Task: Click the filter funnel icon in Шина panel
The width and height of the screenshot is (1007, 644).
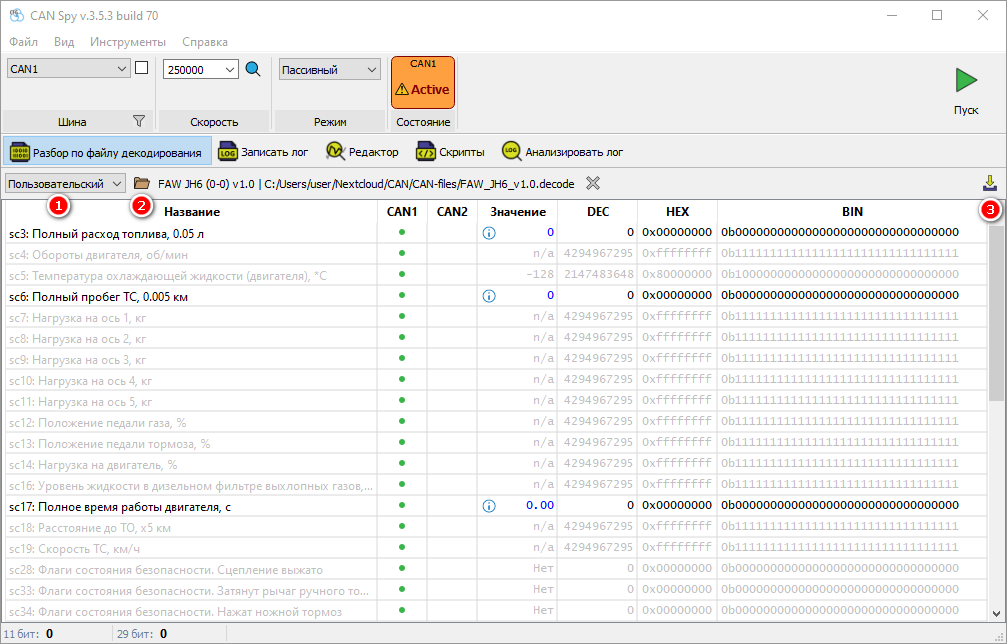Action: (x=139, y=121)
